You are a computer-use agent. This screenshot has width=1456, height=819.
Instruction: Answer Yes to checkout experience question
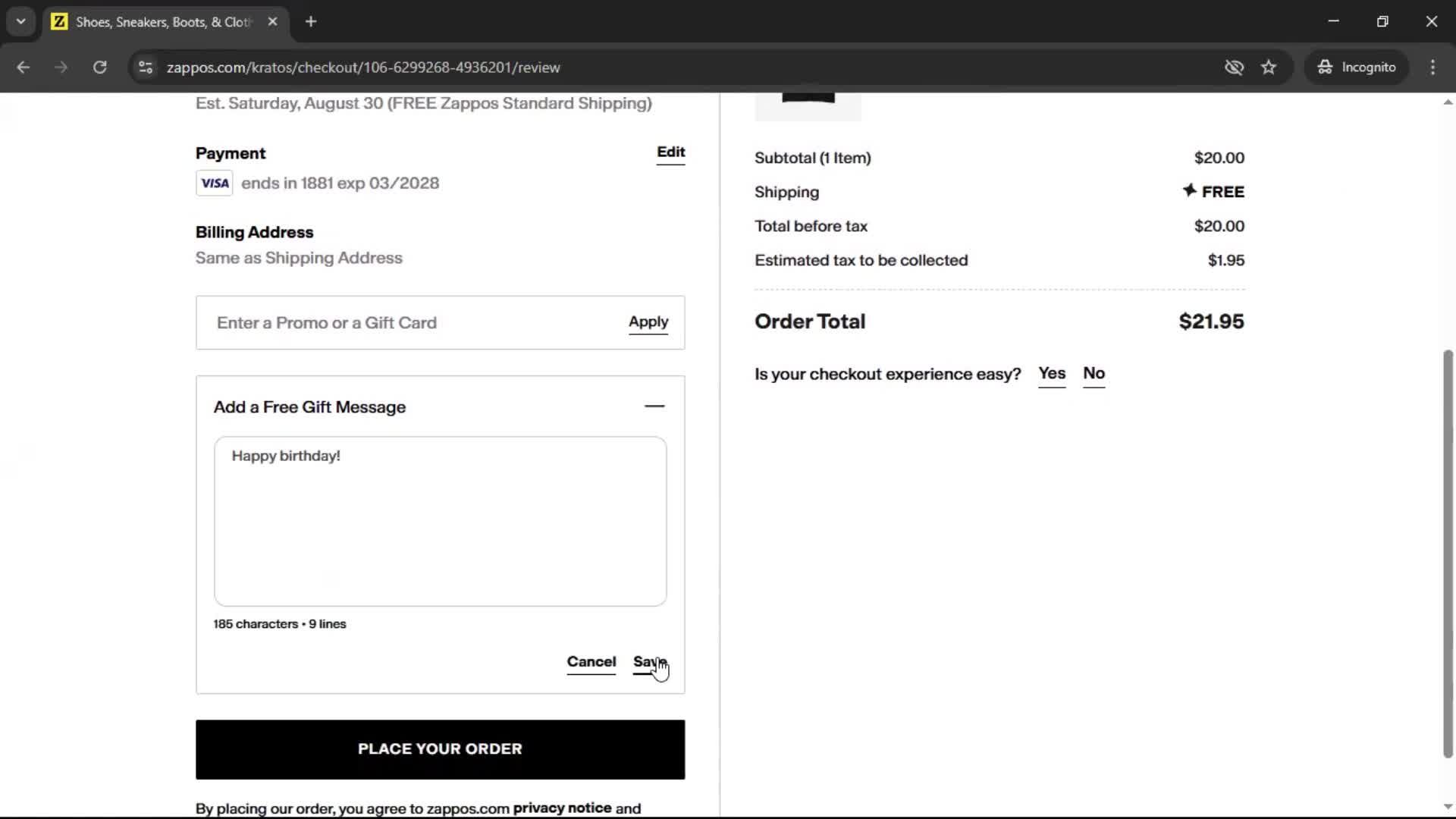point(1052,374)
